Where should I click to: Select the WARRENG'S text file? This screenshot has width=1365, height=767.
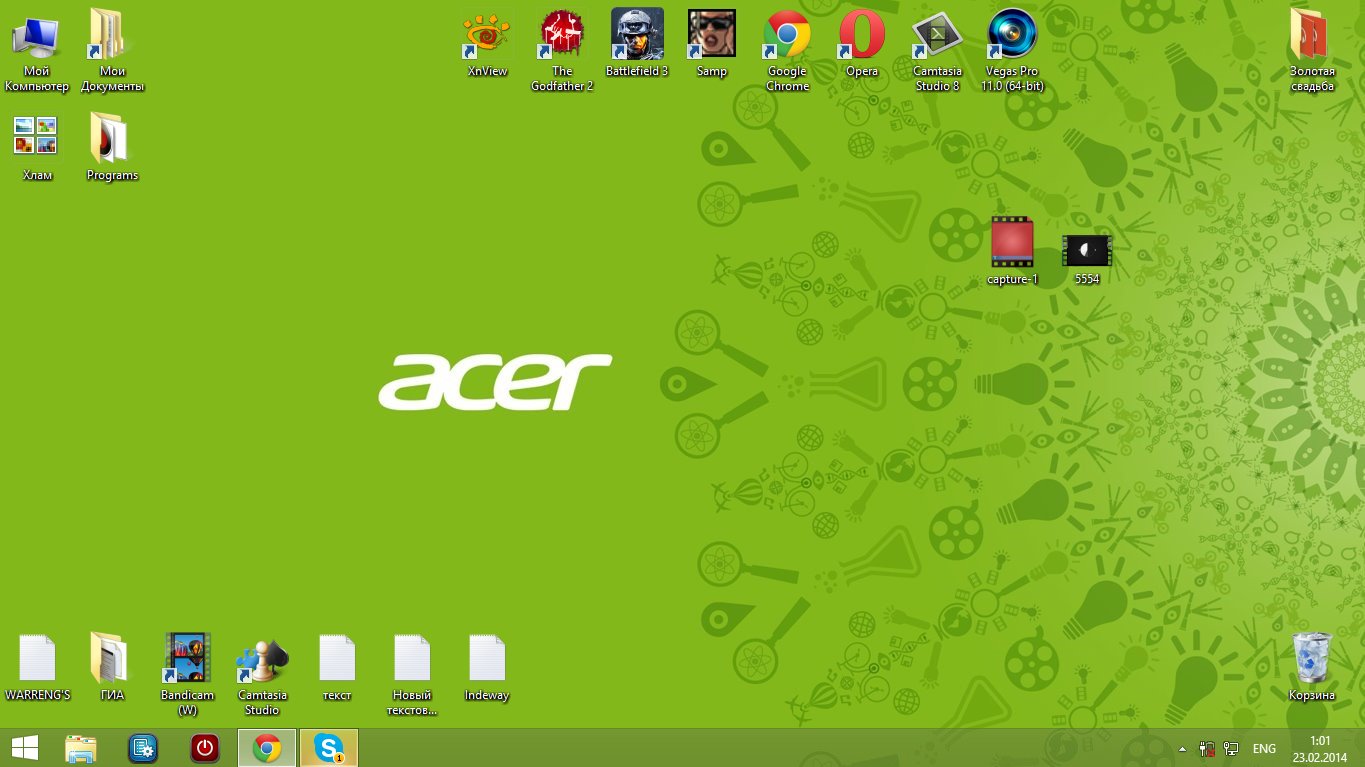coord(37,667)
